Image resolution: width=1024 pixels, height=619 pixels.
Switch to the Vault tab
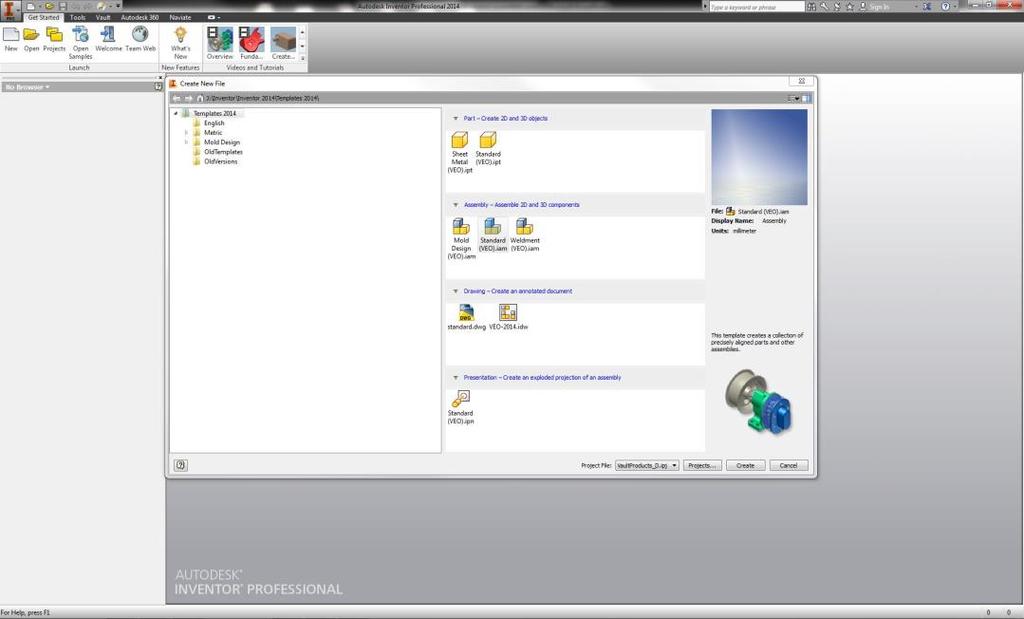pos(103,18)
